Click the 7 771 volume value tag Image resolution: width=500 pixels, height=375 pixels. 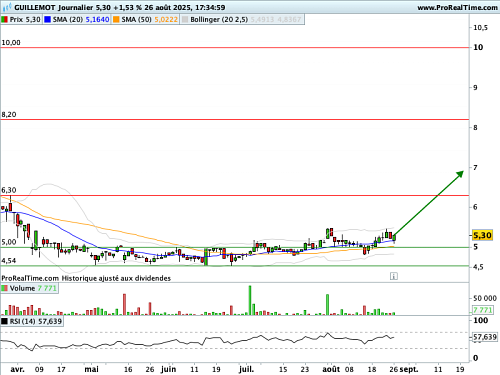tap(483, 310)
